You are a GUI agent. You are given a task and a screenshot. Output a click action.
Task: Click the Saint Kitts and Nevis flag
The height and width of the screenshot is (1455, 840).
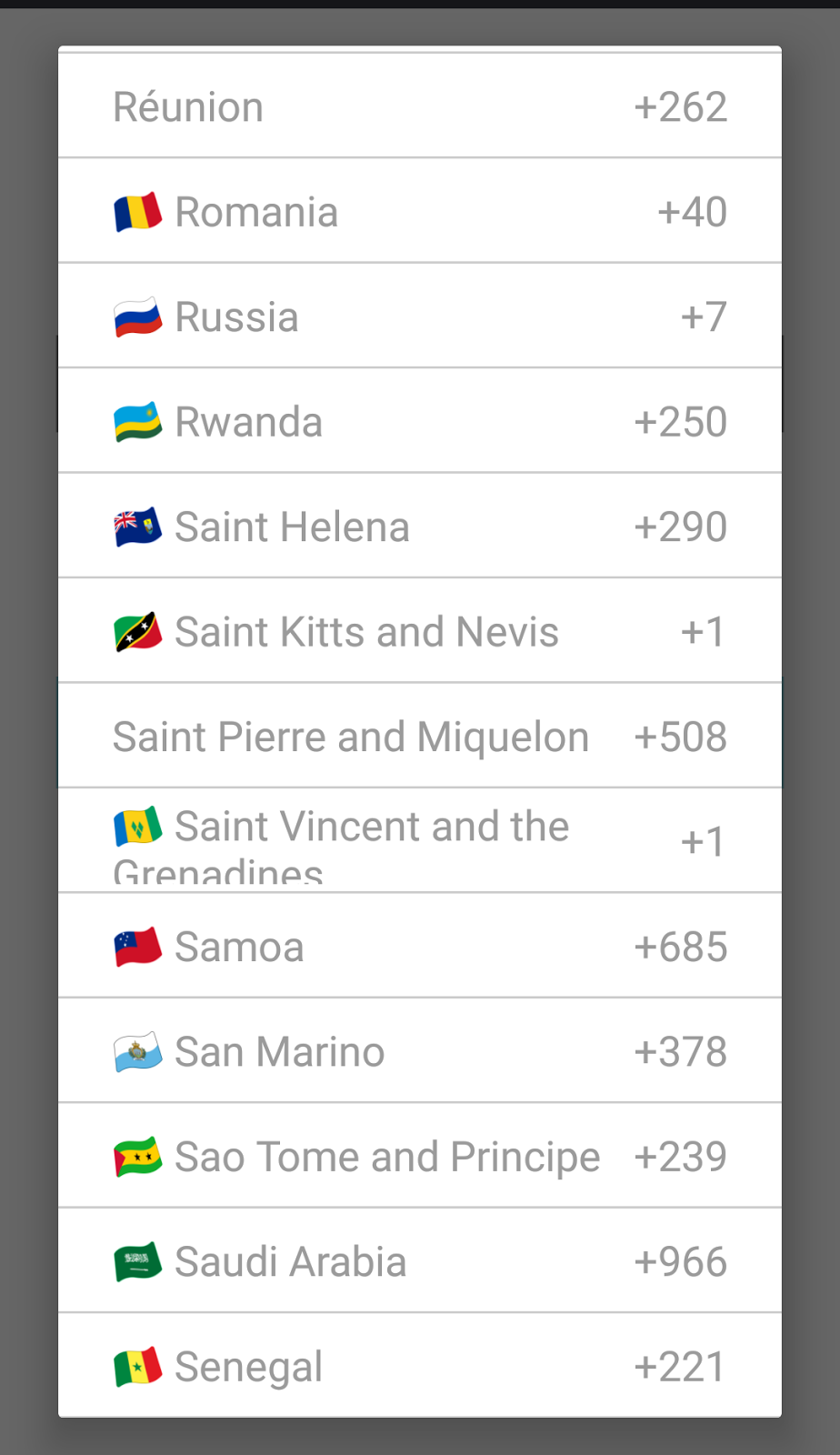pyautogui.click(x=137, y=633)
